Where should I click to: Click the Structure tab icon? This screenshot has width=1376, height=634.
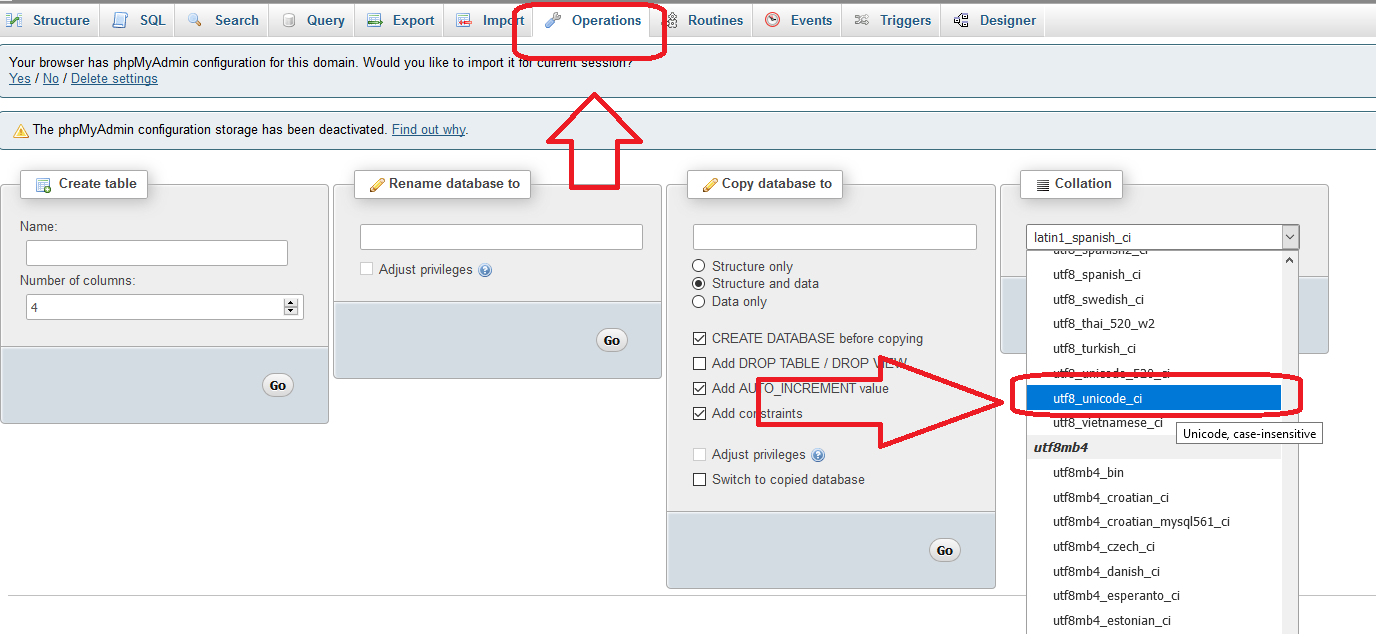(15, 20)
